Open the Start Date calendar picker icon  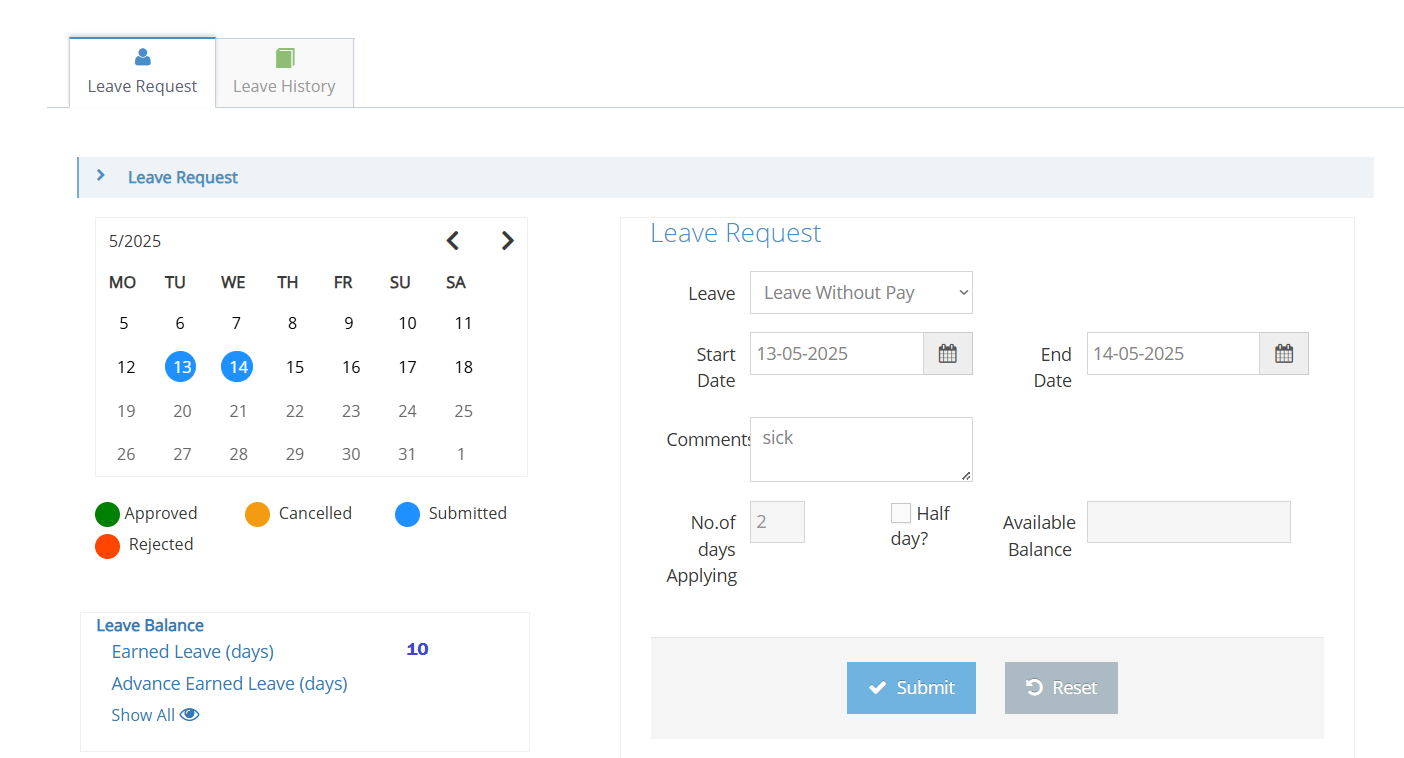947,354
